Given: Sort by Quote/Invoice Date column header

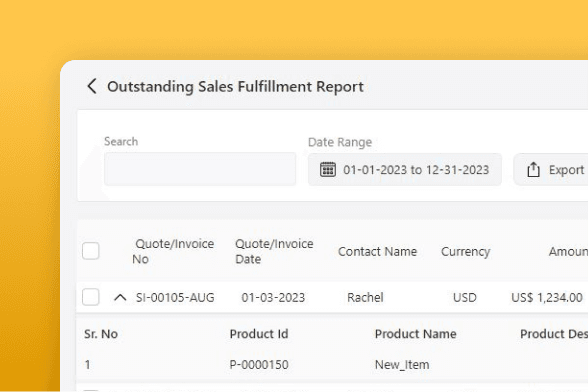Looking at the screenshot, I should 274,251.
